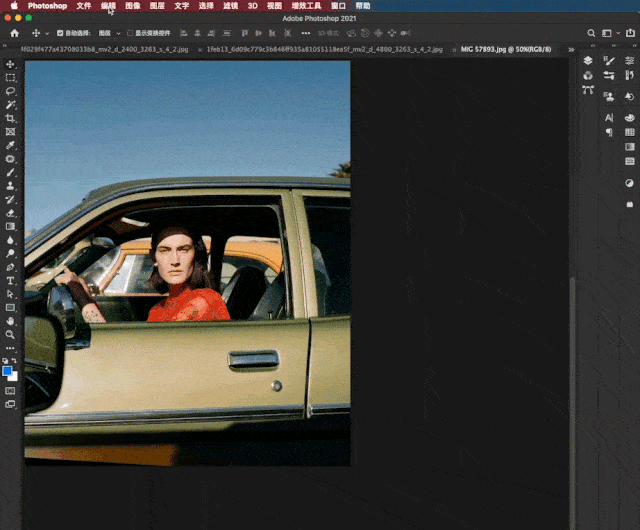Open the 窗口 (Window) menu

338,6
